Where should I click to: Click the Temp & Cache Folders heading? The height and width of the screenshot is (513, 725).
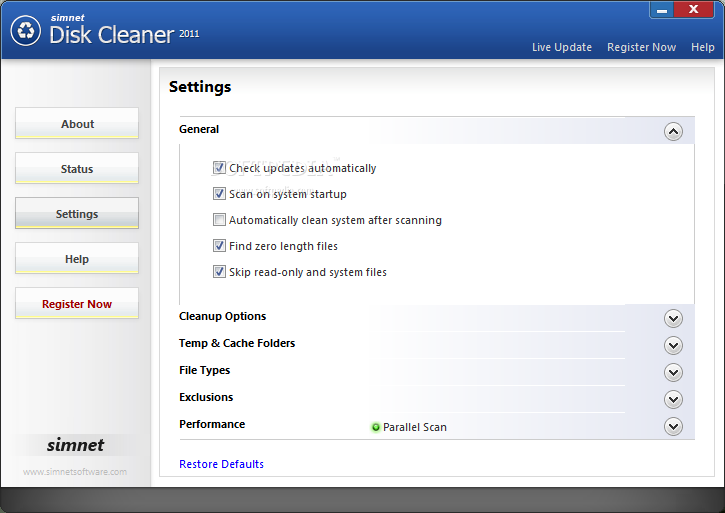(x=237, y=343)
